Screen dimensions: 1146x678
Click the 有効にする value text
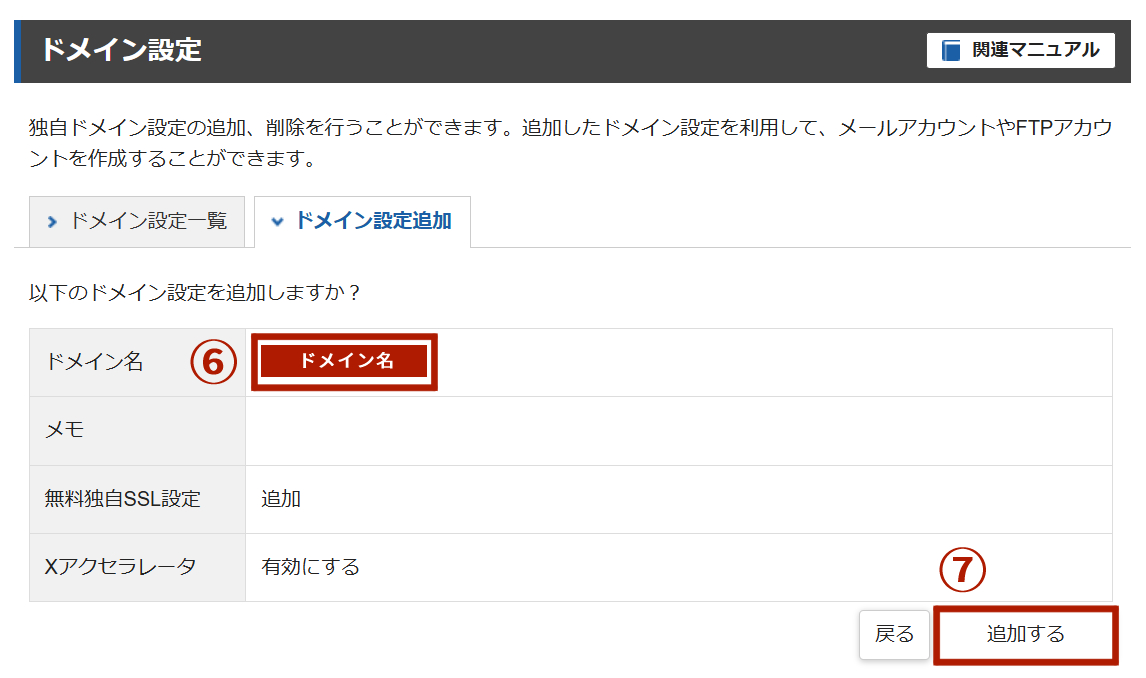[310, 567]
